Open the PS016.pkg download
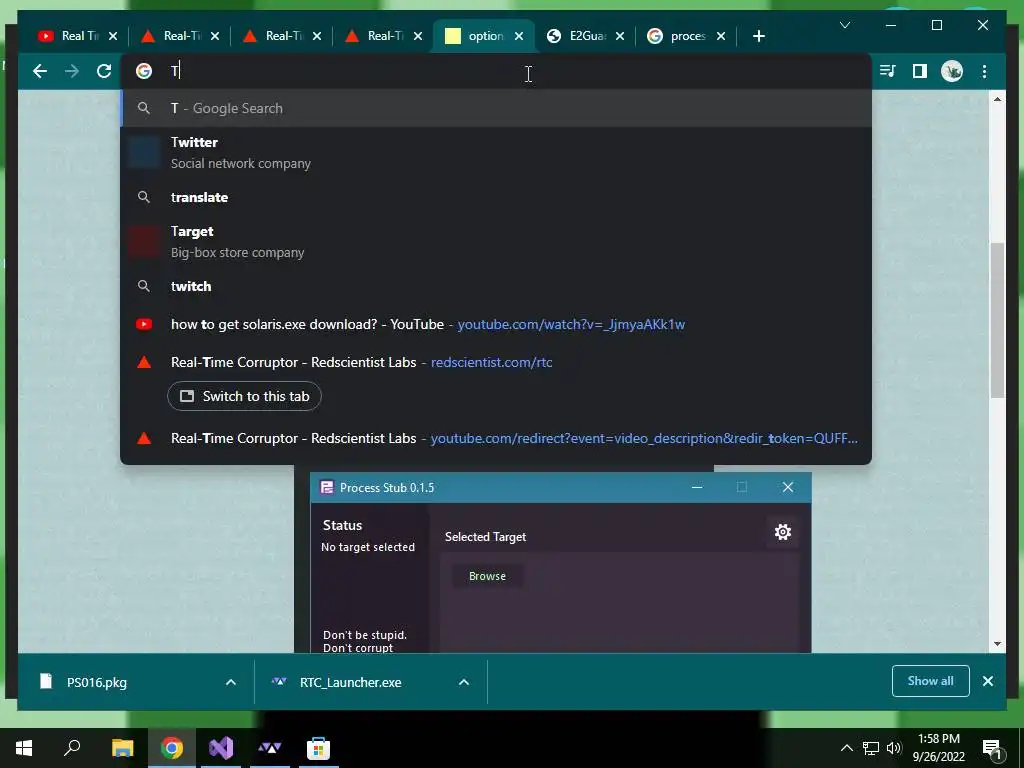Image resolution: width=1024 pixels, height=768 pixels. [97, 682]
